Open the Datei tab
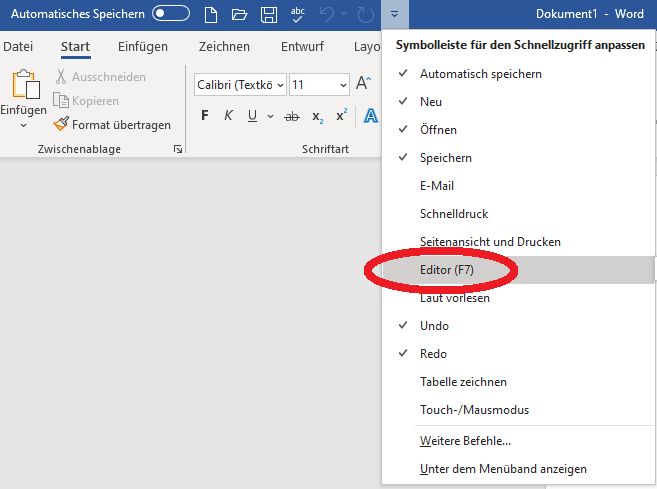This screenshot has width=657, height=489. [x=18, y=47]
